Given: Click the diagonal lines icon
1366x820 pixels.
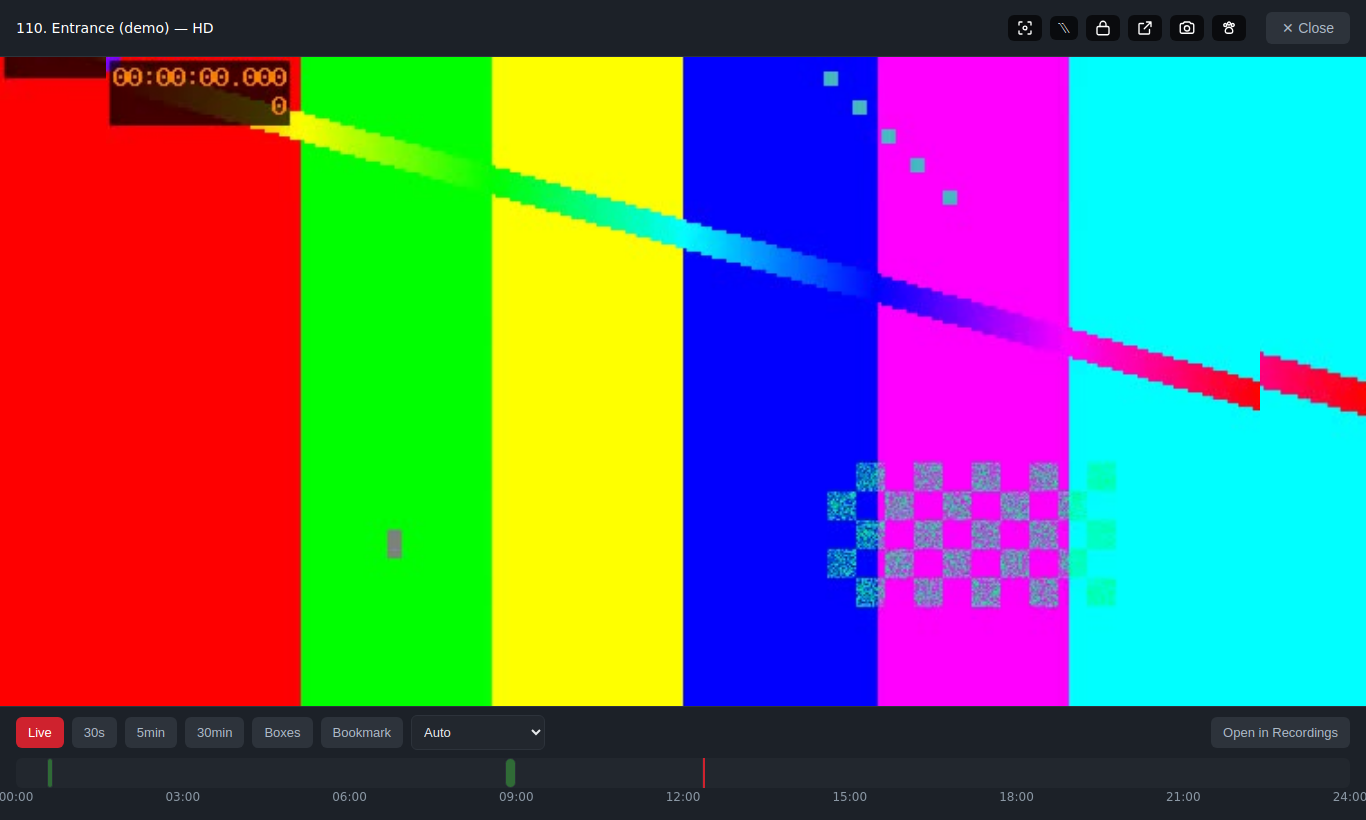Looking at the screenshot, I should pos(1064,28).
